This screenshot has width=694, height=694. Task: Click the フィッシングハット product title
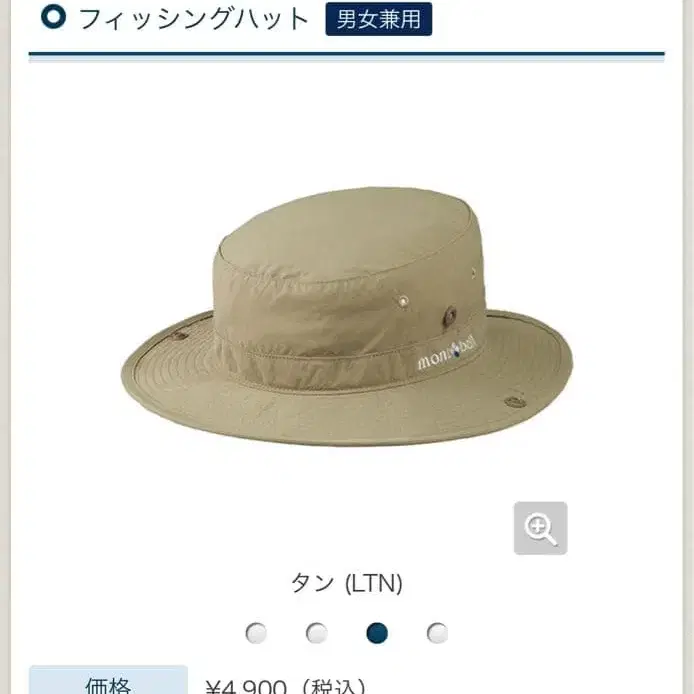coord(194,19)
